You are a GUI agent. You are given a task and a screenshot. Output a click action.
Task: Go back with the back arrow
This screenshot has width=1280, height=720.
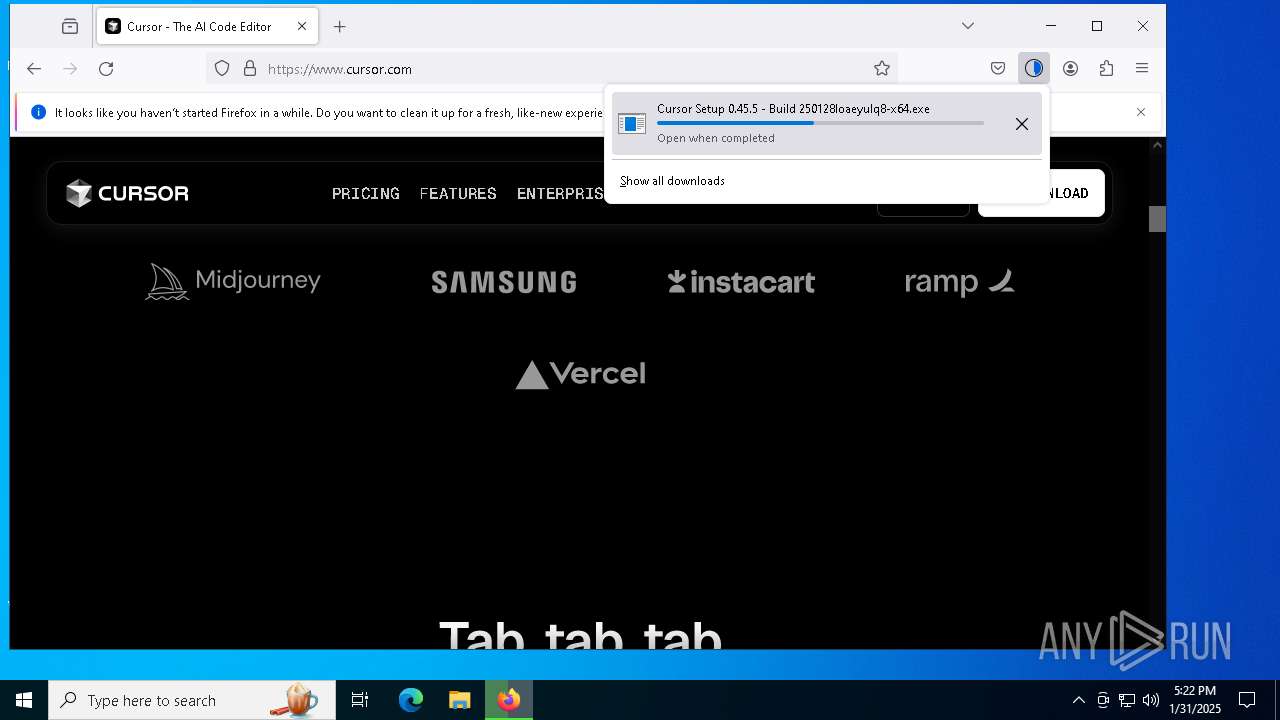pyautogui.click(x=34, y=69)
